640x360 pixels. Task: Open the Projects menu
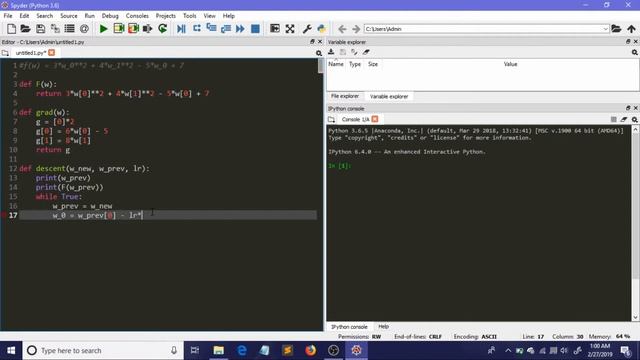pyautogui.click(x=165, y=16)
